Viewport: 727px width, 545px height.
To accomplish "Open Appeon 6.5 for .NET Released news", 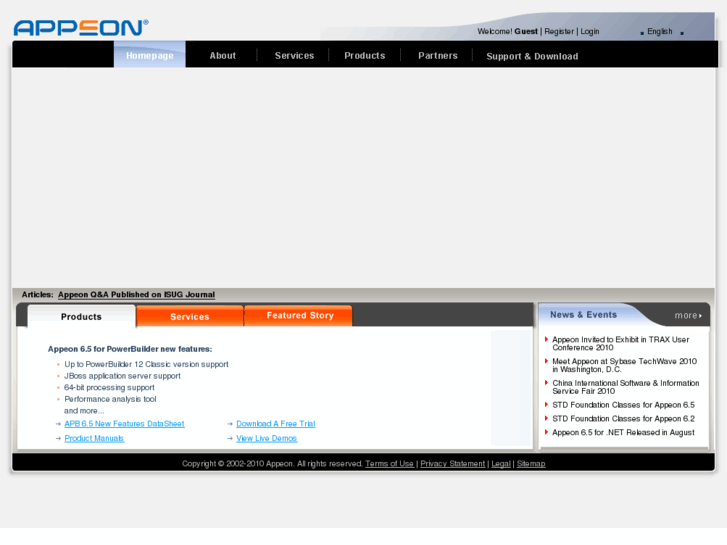I will tap(623, 432).
